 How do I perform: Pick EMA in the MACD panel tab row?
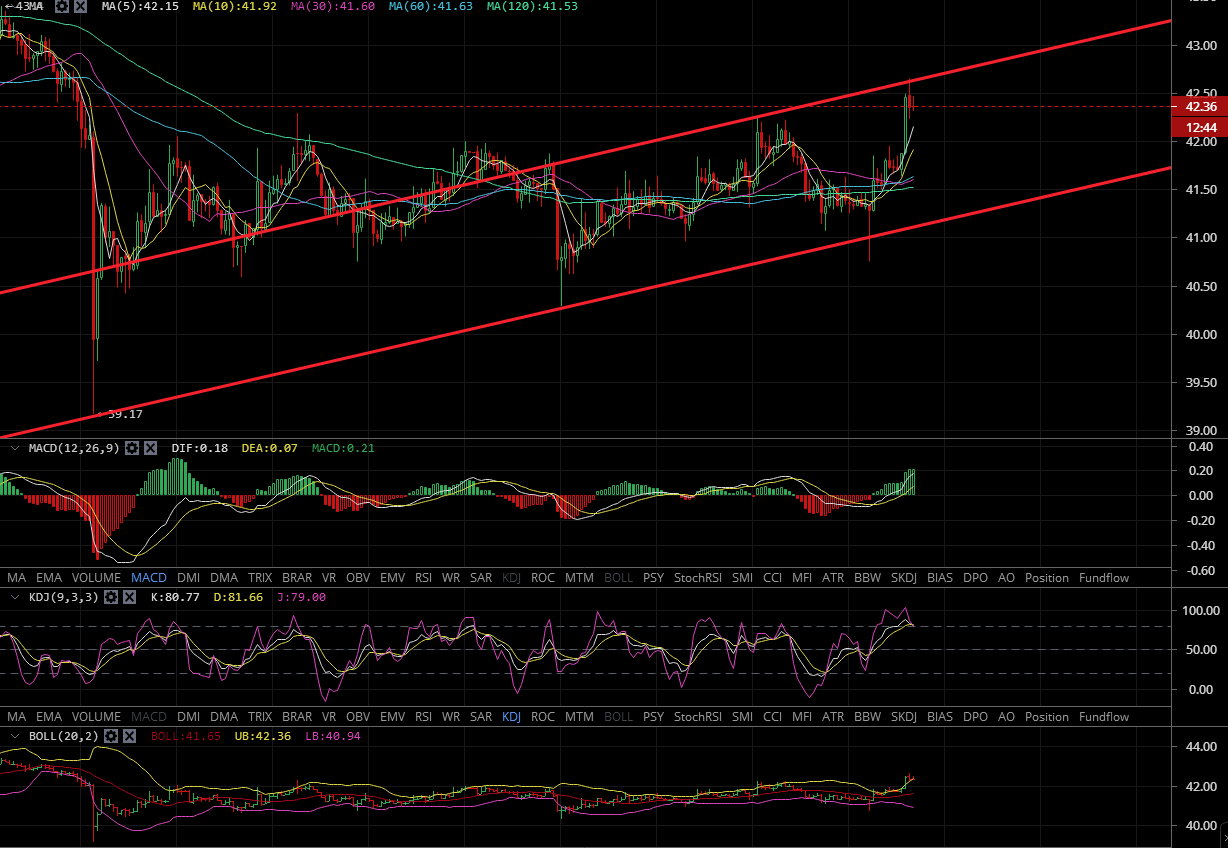coord(48,578)
